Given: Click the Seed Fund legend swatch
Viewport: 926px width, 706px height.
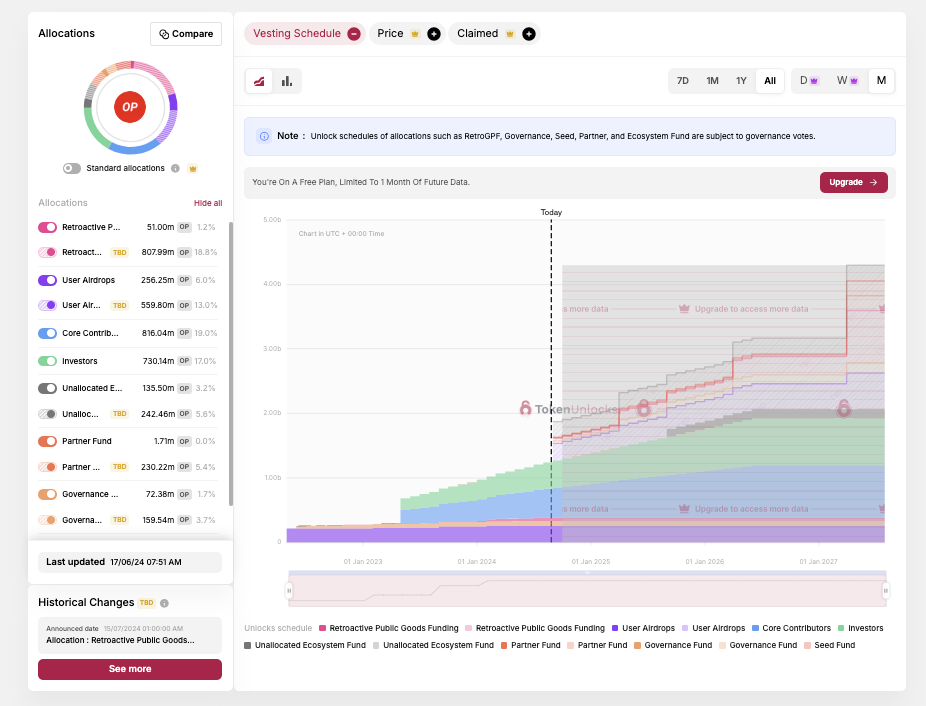Looking at the screenshot, I should 807,645.
